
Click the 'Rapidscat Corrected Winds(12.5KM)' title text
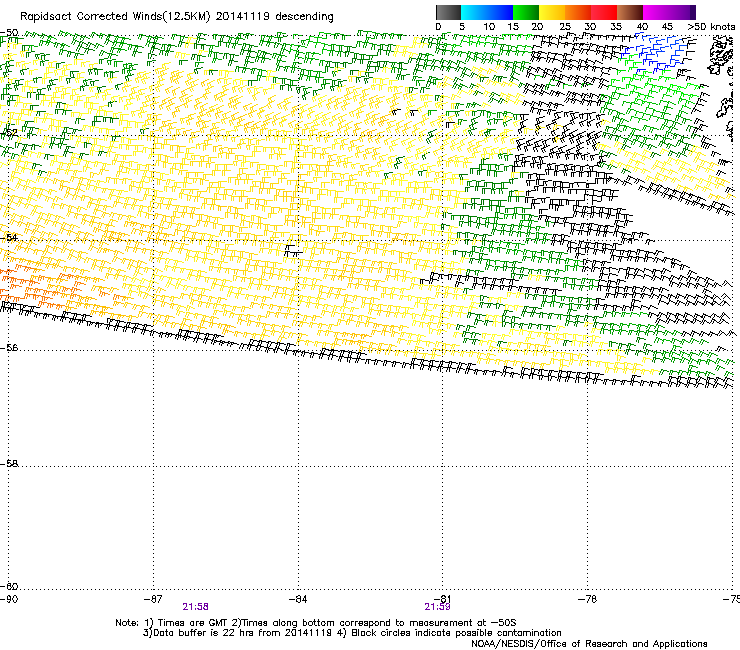(x=115, y=17)
